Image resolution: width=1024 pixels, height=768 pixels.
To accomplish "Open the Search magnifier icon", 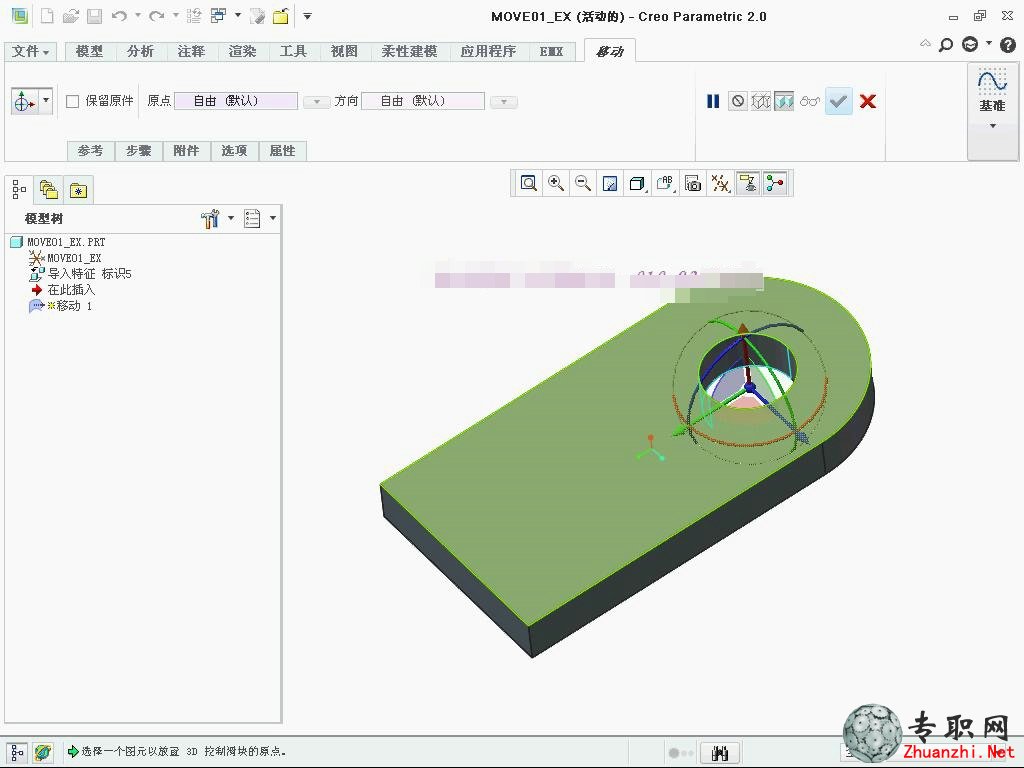I will click(x=946, y=44).
